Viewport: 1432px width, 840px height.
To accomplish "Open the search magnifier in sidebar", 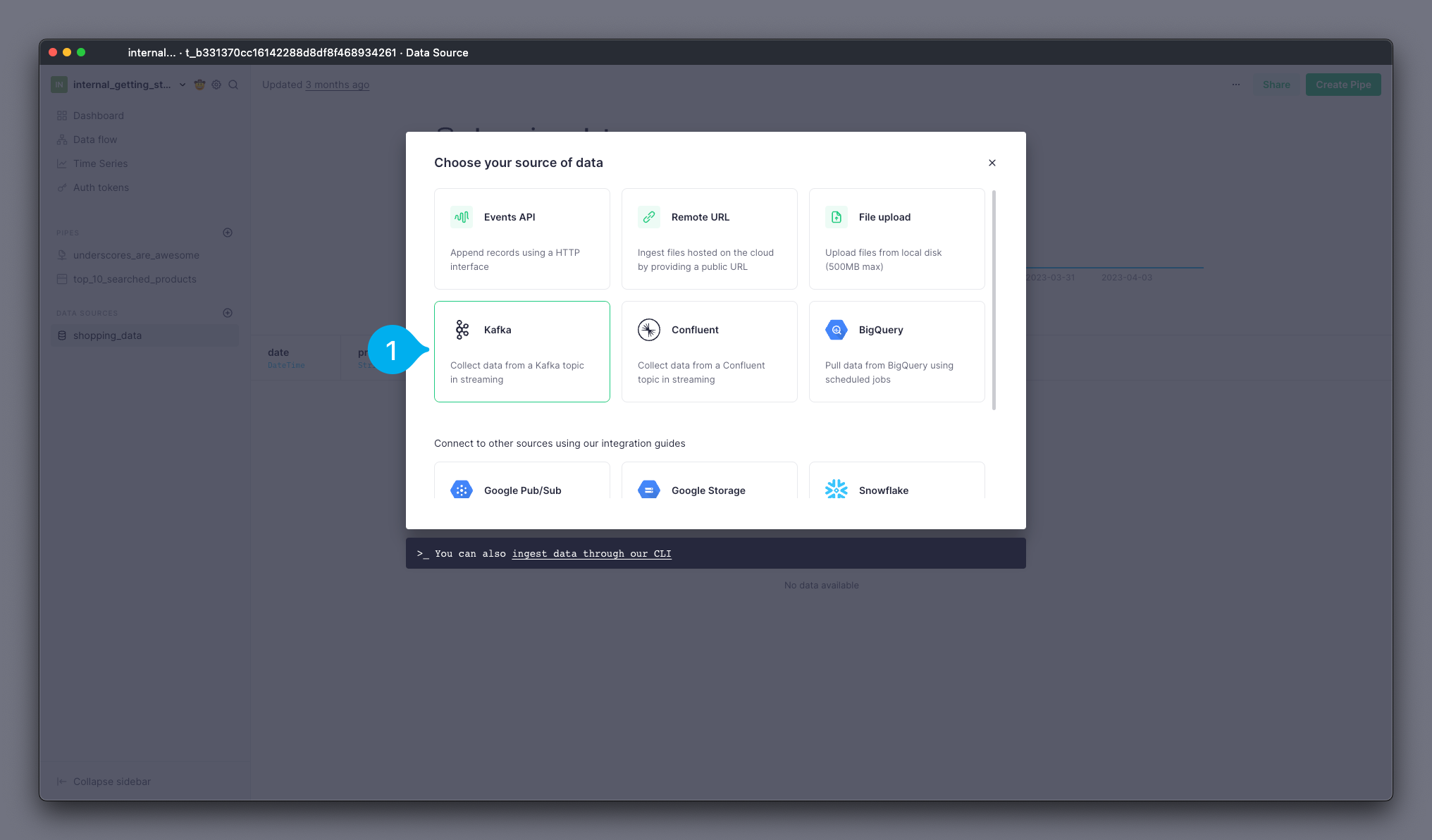I will pyautogui.click(x=233, y=85).
